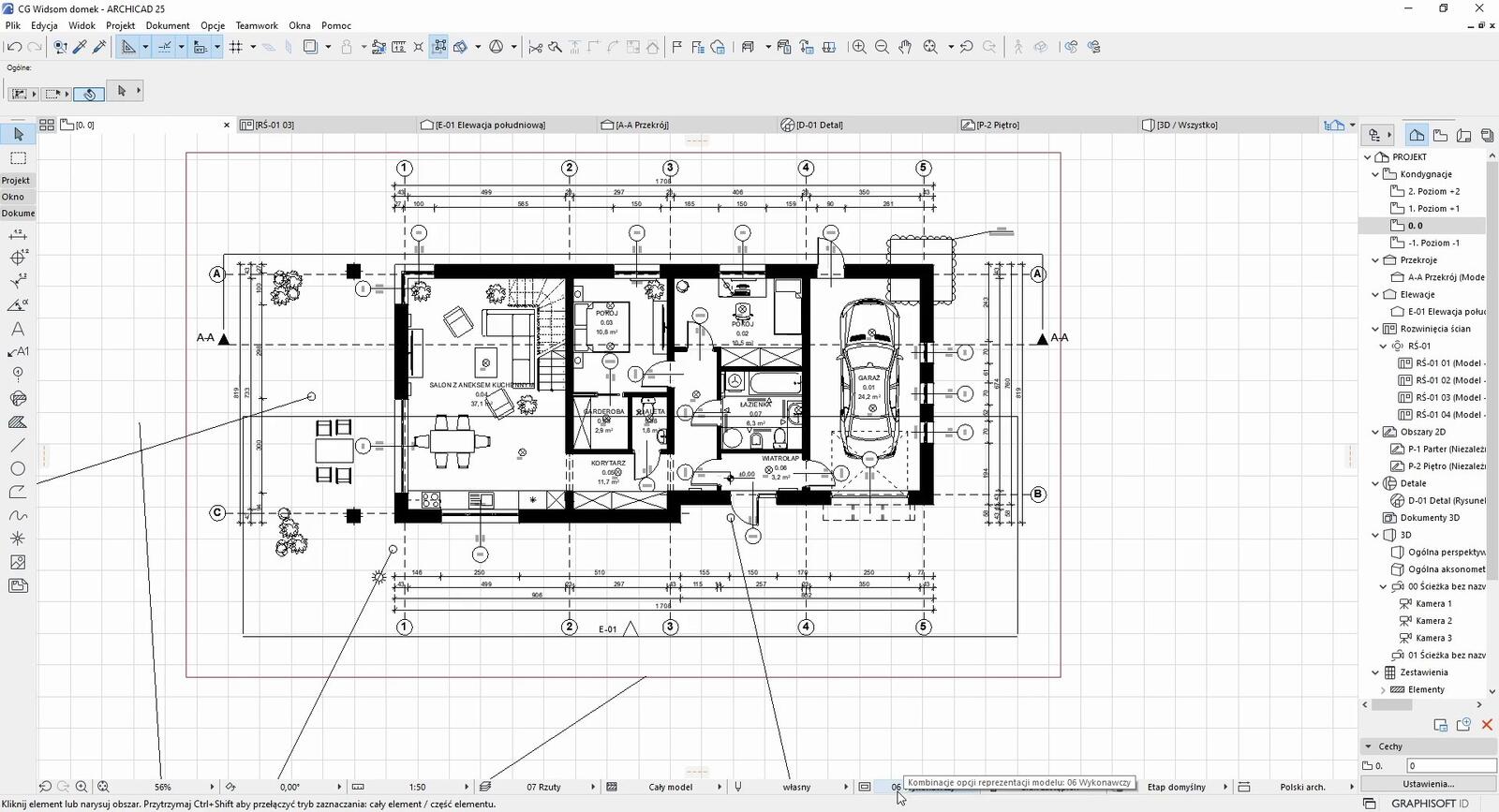1499x812 pixels.
Task: Toggle the quick selection magnet button
Action: [88, 94]
